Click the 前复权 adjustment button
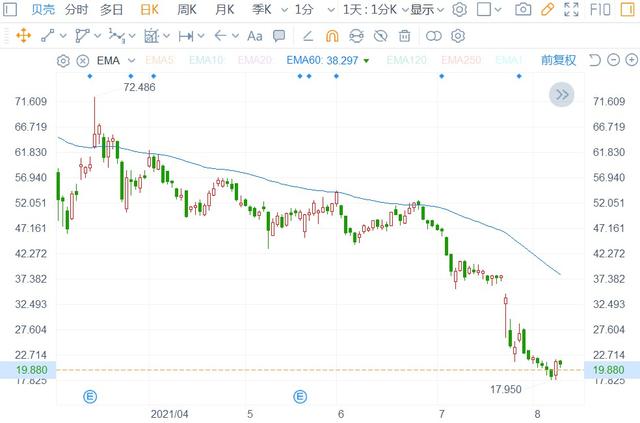 pos(558,61)
